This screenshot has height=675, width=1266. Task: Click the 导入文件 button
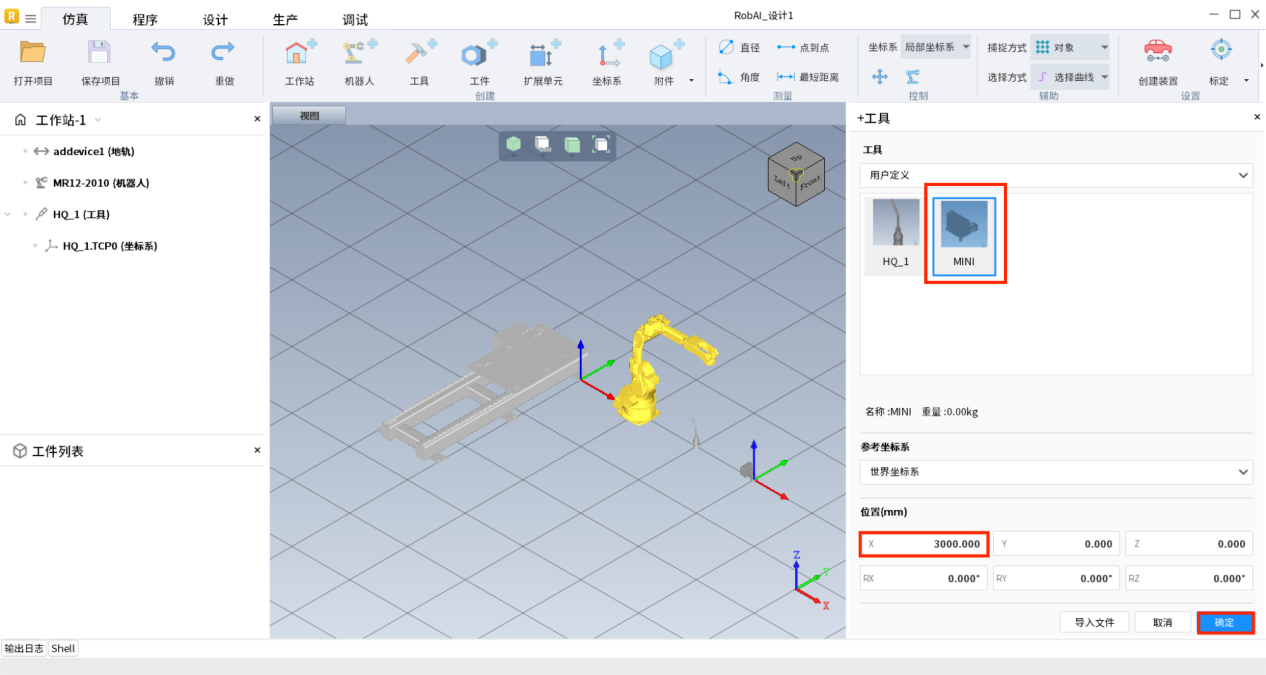coord(1094,622)
